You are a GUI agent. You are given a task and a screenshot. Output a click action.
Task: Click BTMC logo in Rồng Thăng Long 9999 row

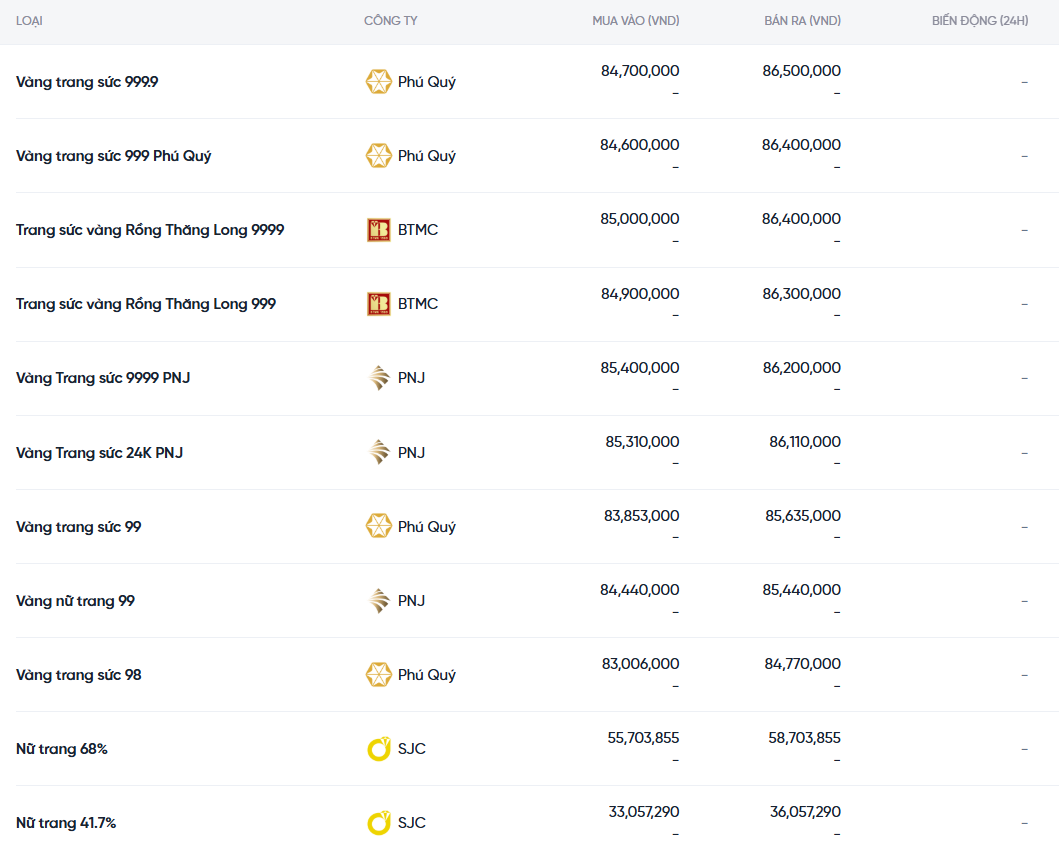[x=378, y=230]
